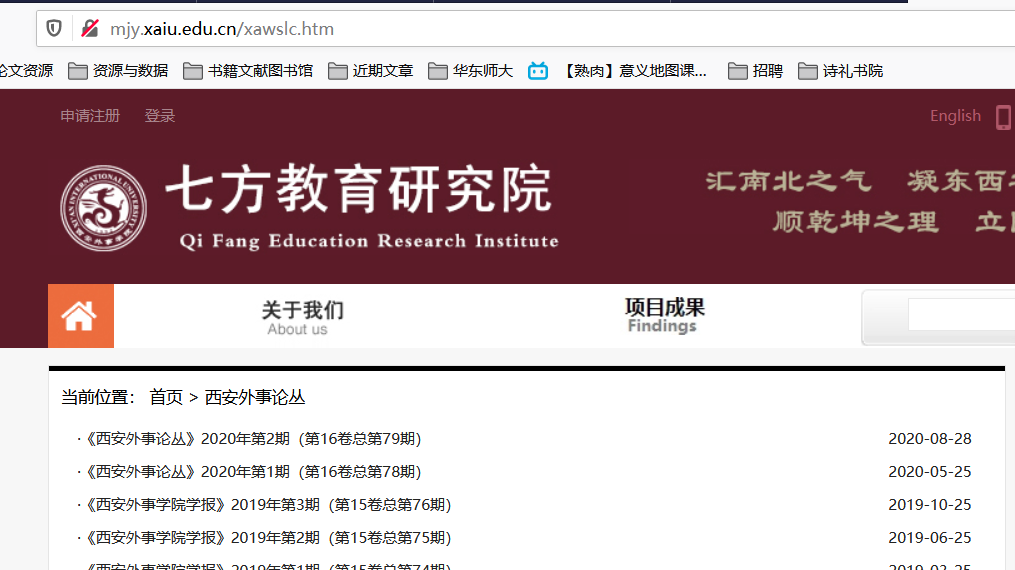Screen dimensions: 1015x570
Task: Open 《西安外事论丛》2020年第2期 article
Action: coord(252,439)
